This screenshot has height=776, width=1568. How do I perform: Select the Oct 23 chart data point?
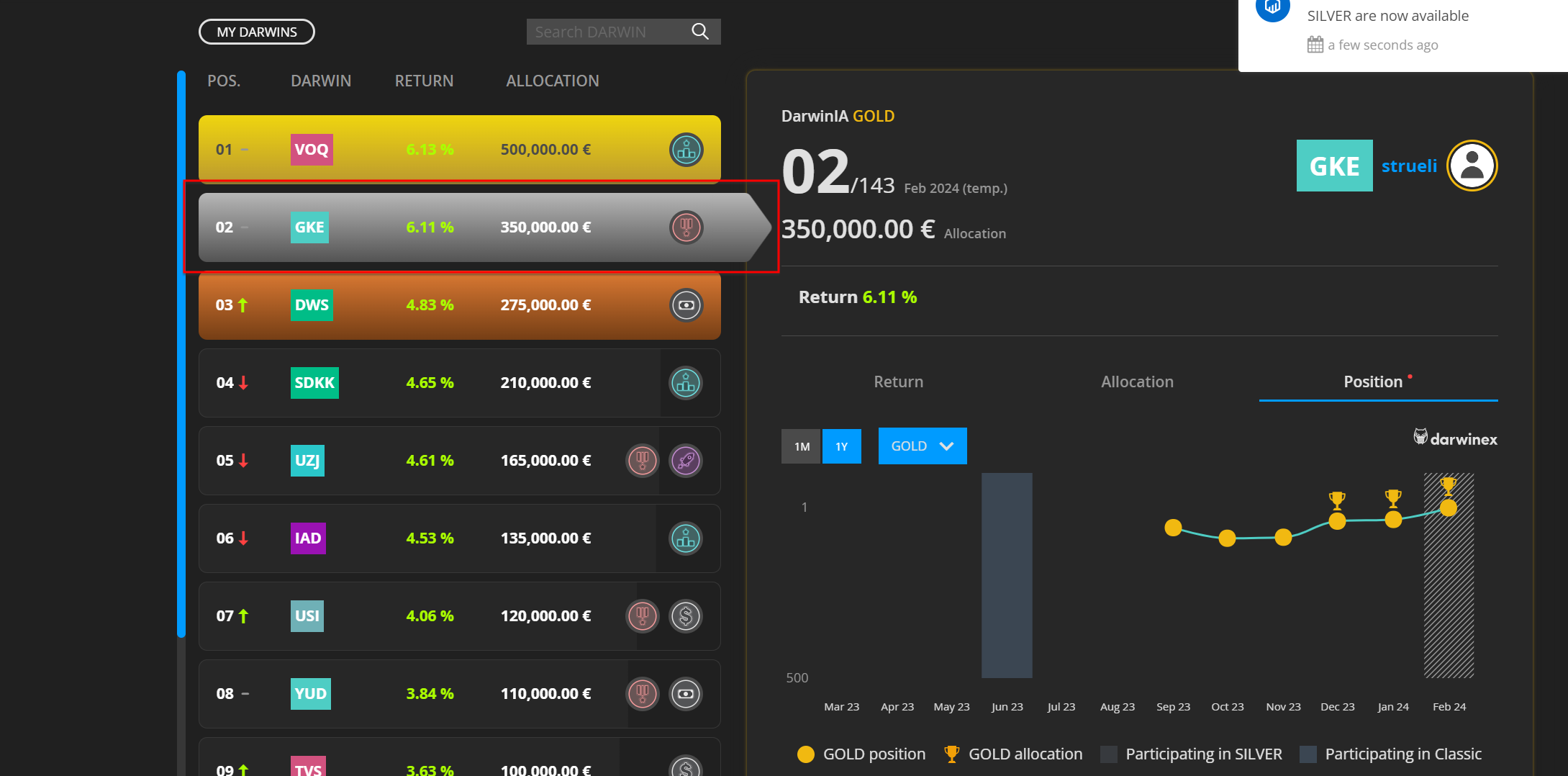(x=1228, y=538)
